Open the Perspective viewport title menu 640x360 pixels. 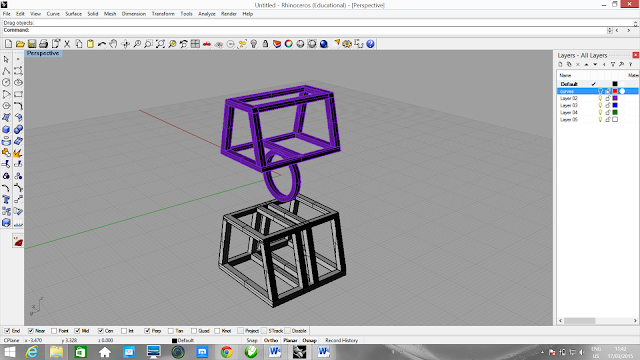coord(43,53)
